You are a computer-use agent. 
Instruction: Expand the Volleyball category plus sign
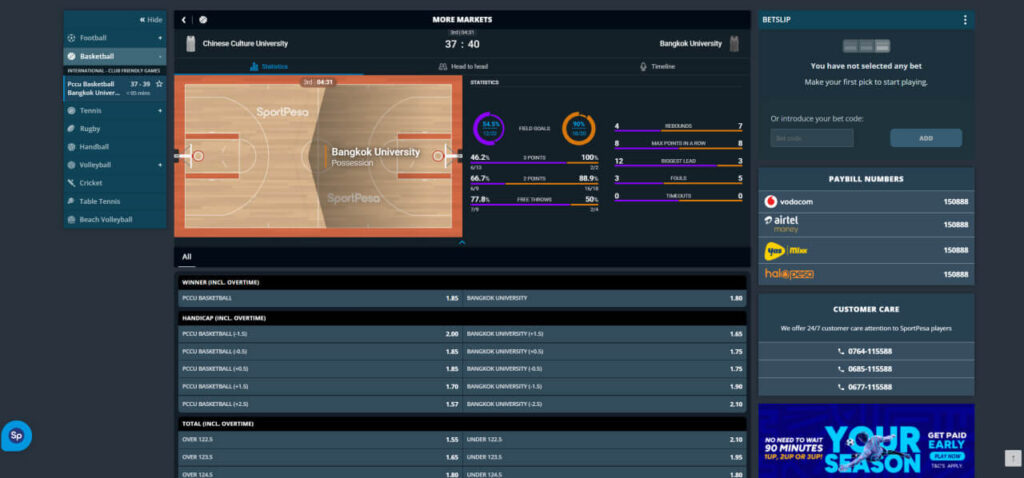[160, 165]
